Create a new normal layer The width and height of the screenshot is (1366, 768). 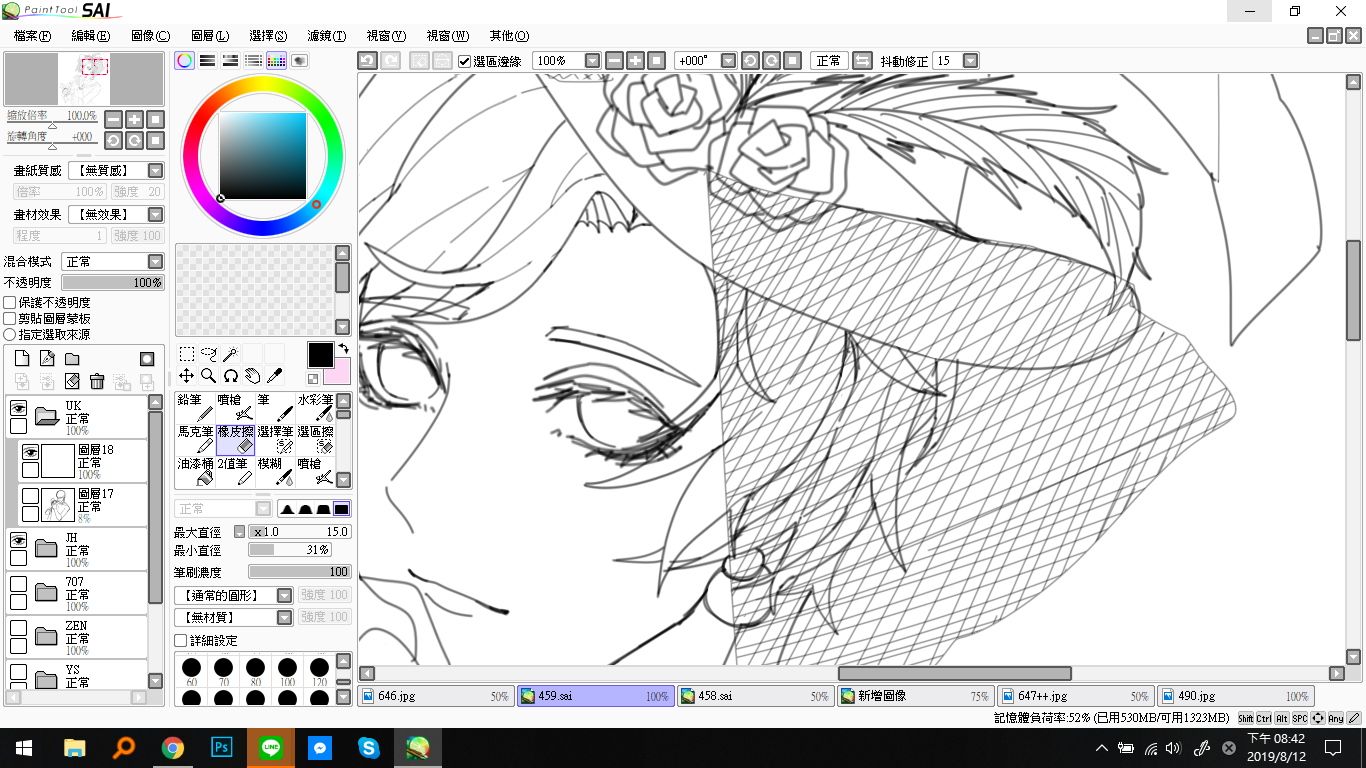(22, 359)
